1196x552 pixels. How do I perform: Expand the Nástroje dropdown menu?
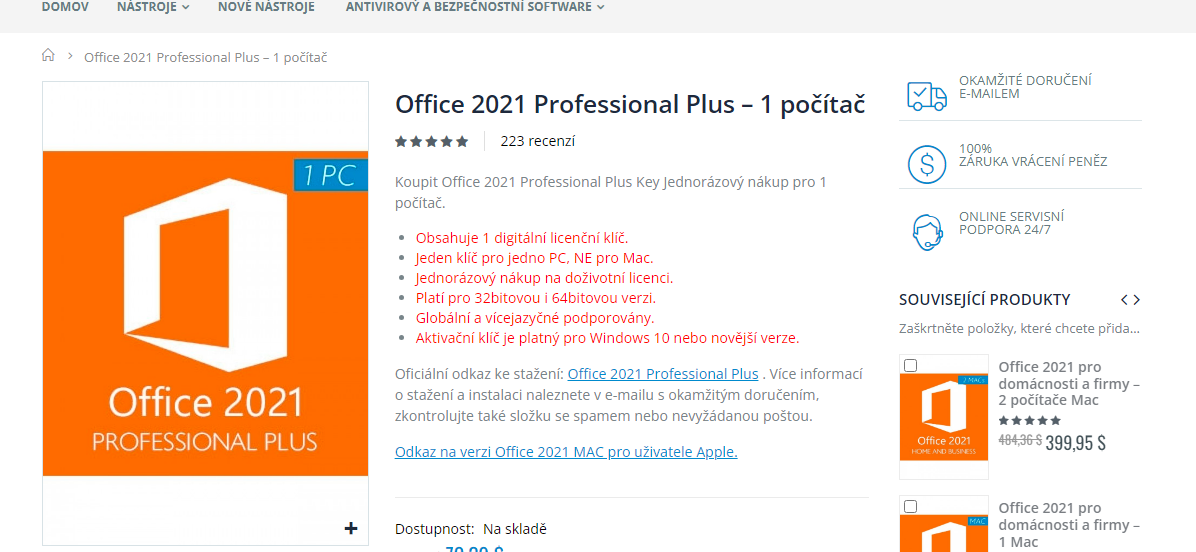(153, 7)
